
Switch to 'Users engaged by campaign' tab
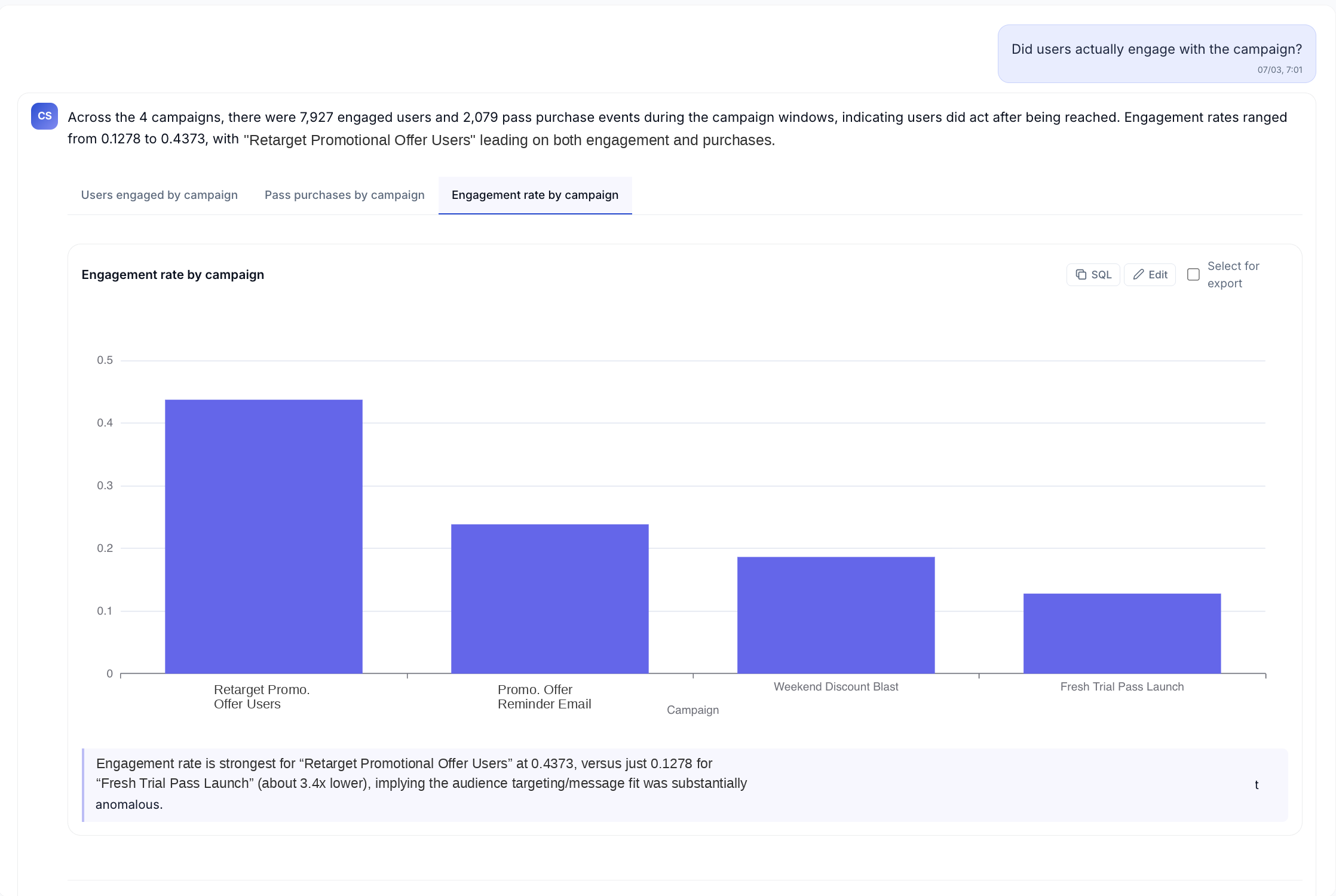[x=159, y=195]
